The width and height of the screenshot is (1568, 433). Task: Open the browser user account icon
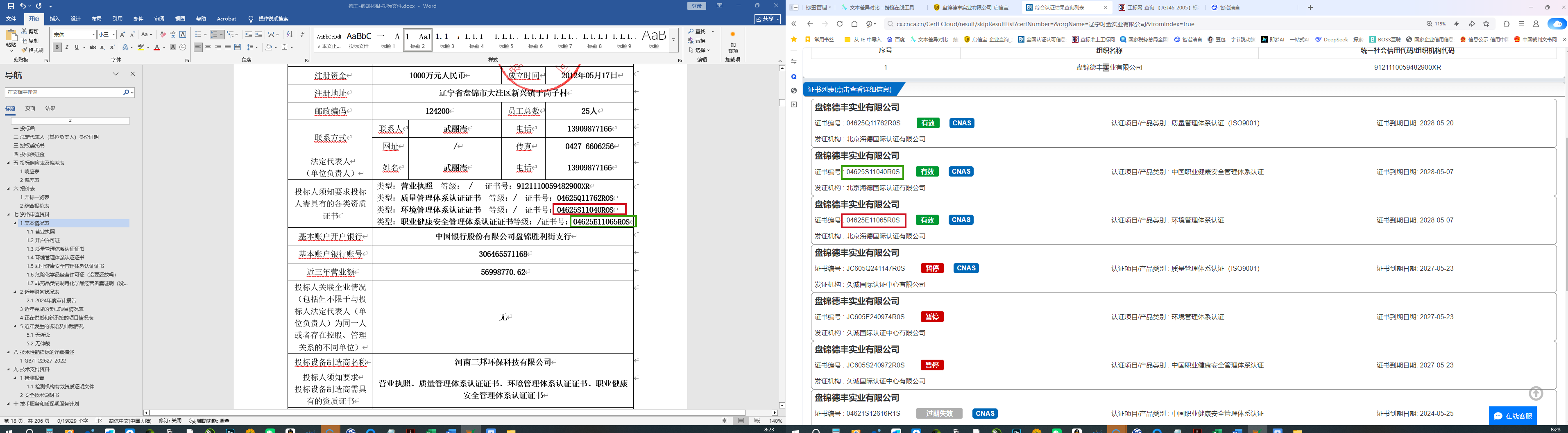[x=1536, y=24]
